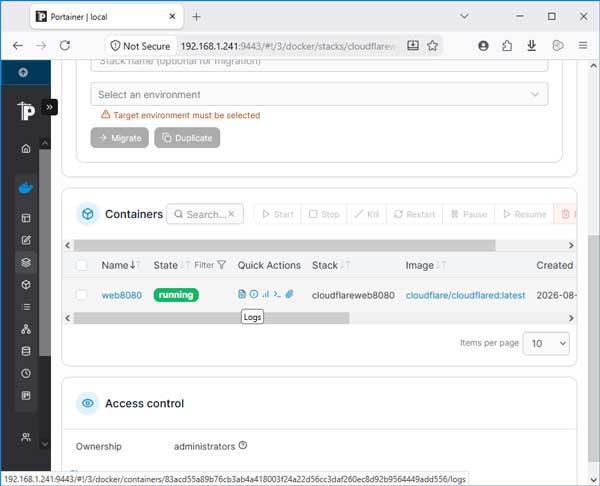Click the Pause container button
Image resolution: width=600 pixels, height=486 pixels.
coord(469,214)
